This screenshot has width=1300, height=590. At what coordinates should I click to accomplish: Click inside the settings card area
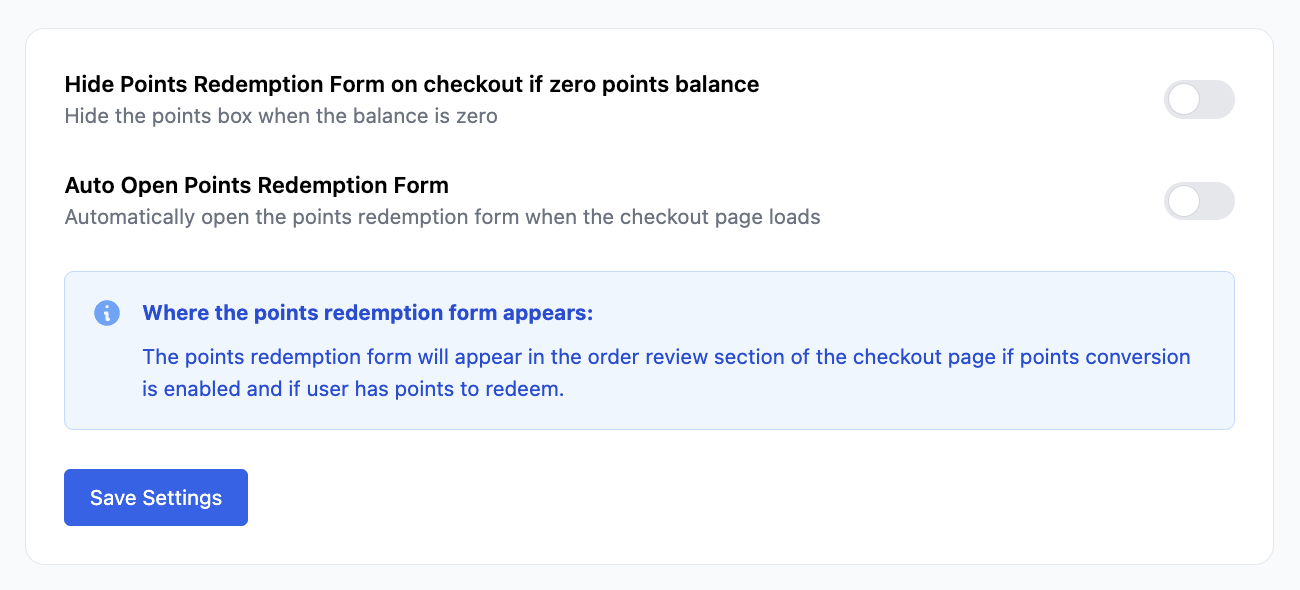point(650,450)
